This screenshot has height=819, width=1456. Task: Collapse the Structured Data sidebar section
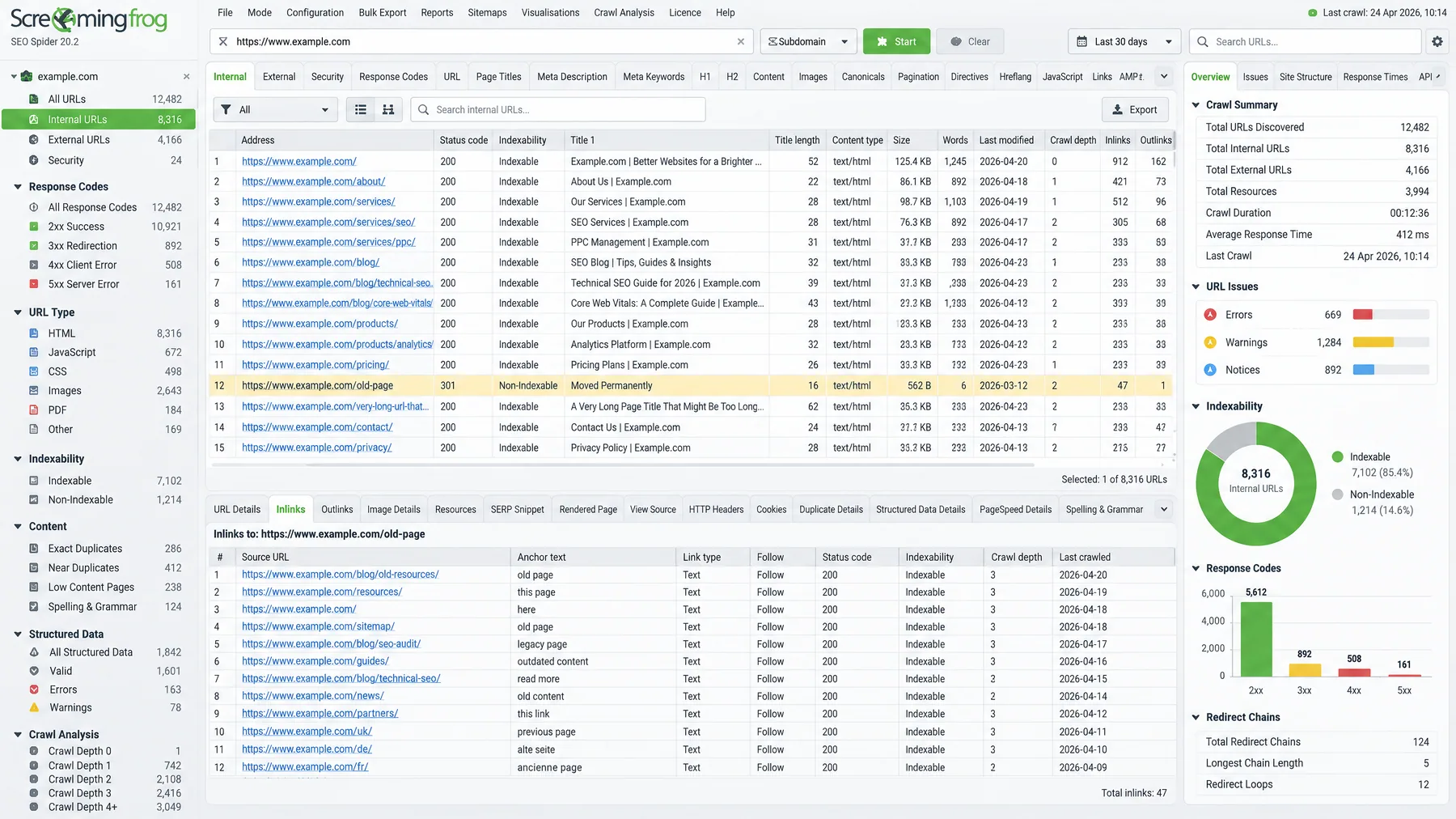pos(18,634)
